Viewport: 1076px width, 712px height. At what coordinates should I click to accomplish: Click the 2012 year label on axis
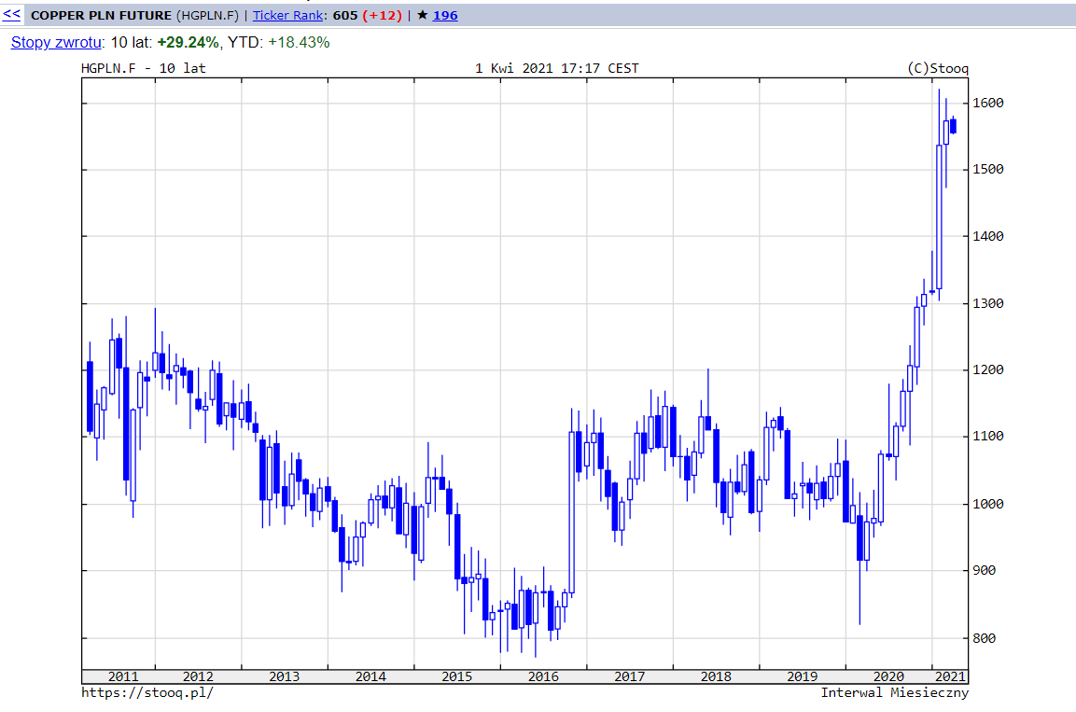click(198, 676)
